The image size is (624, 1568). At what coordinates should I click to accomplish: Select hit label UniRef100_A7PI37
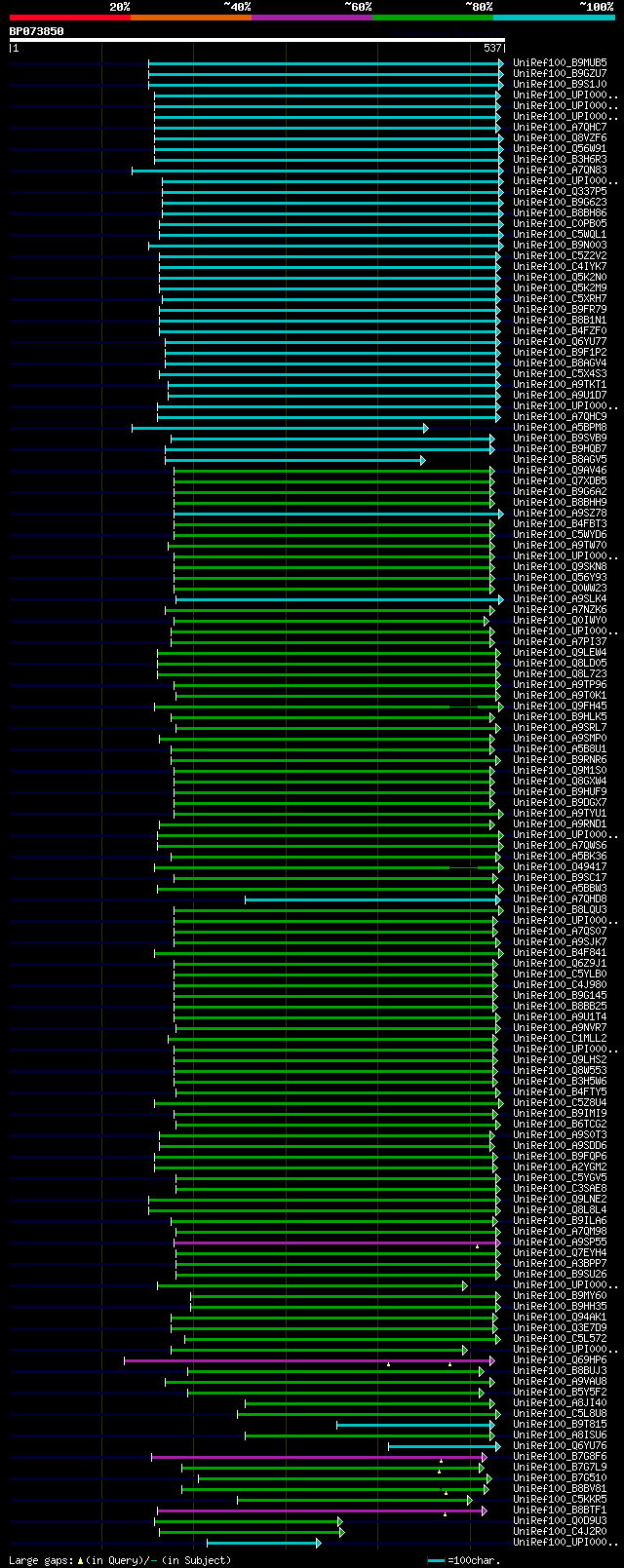coord(560,641)
